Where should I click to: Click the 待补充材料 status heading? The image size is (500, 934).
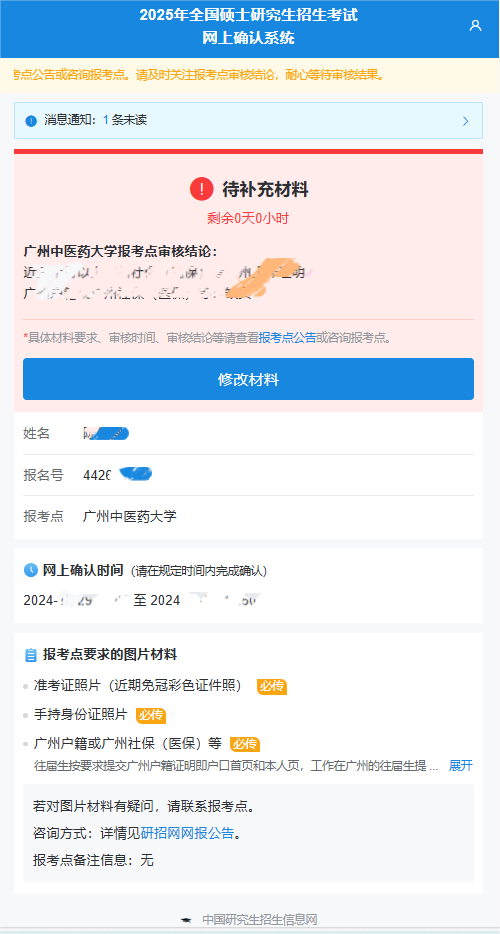[265, 190]
